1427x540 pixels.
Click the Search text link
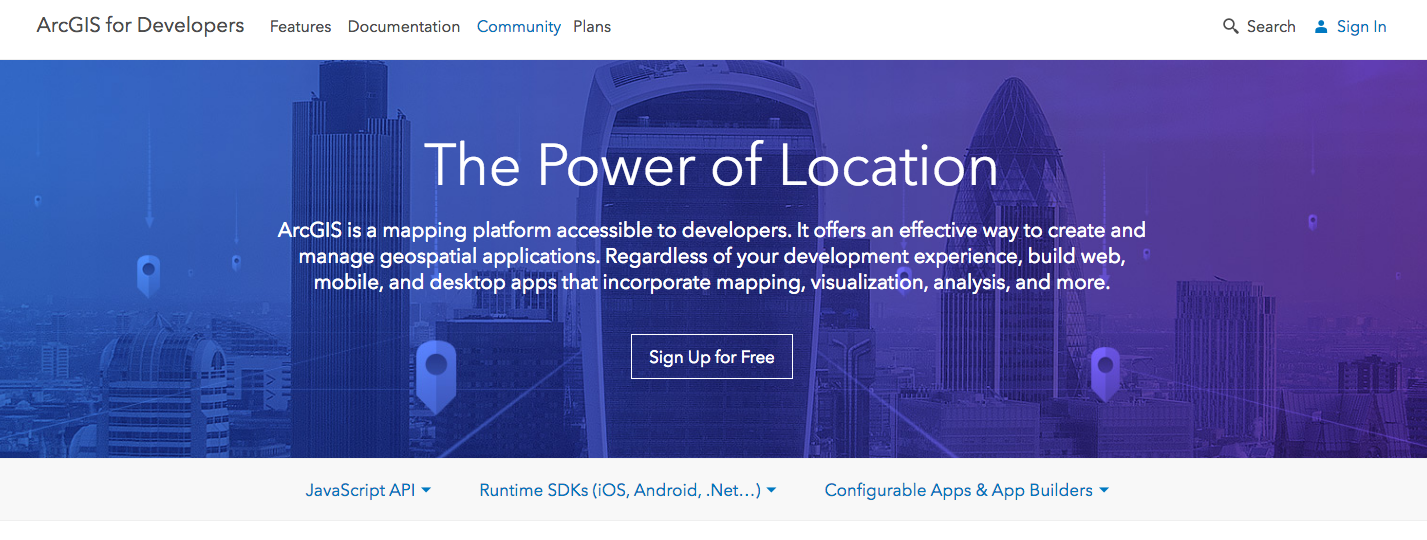click(x=1271, y=27)
